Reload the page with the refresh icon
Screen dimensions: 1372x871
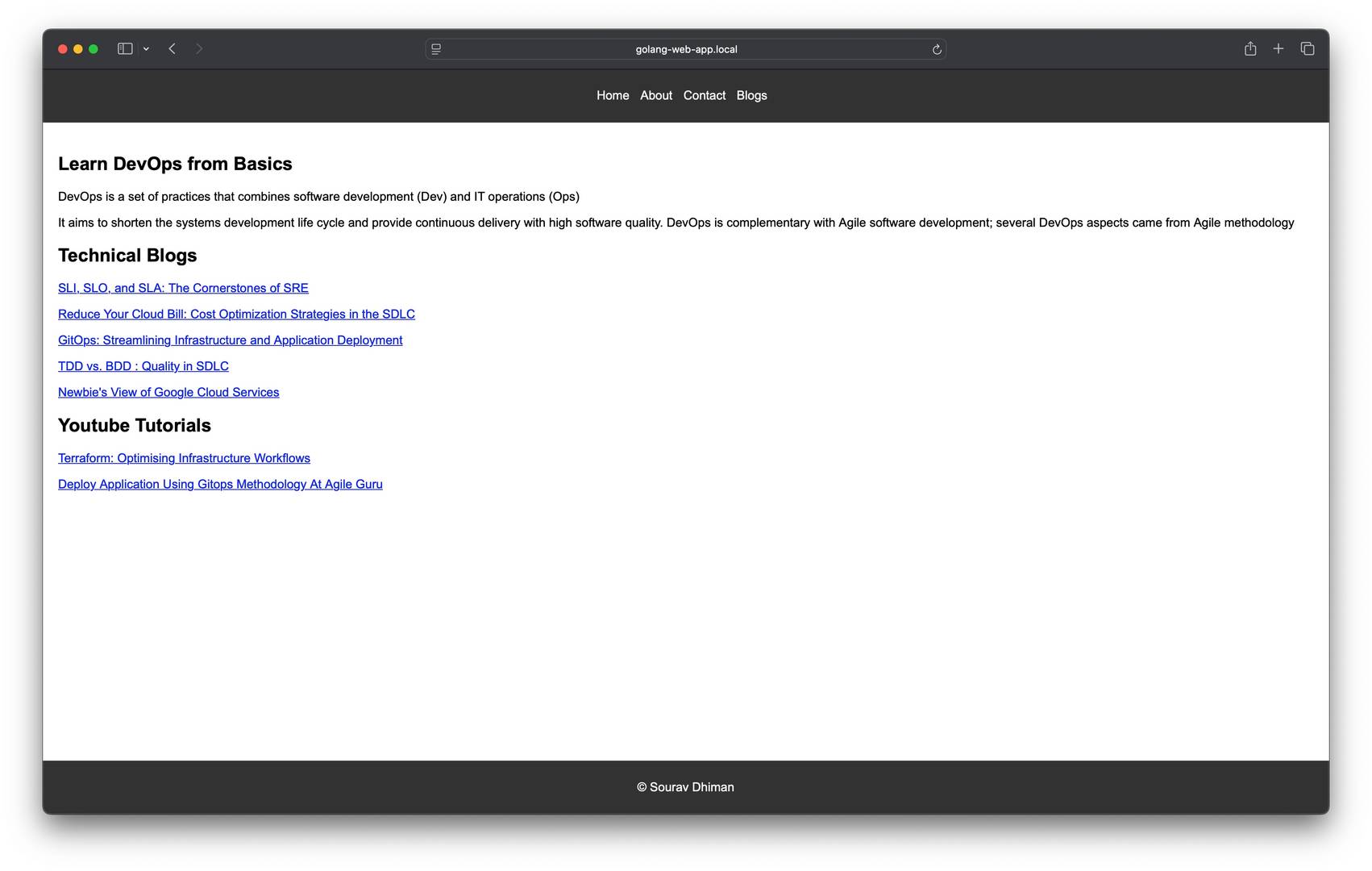coord(937,49)
